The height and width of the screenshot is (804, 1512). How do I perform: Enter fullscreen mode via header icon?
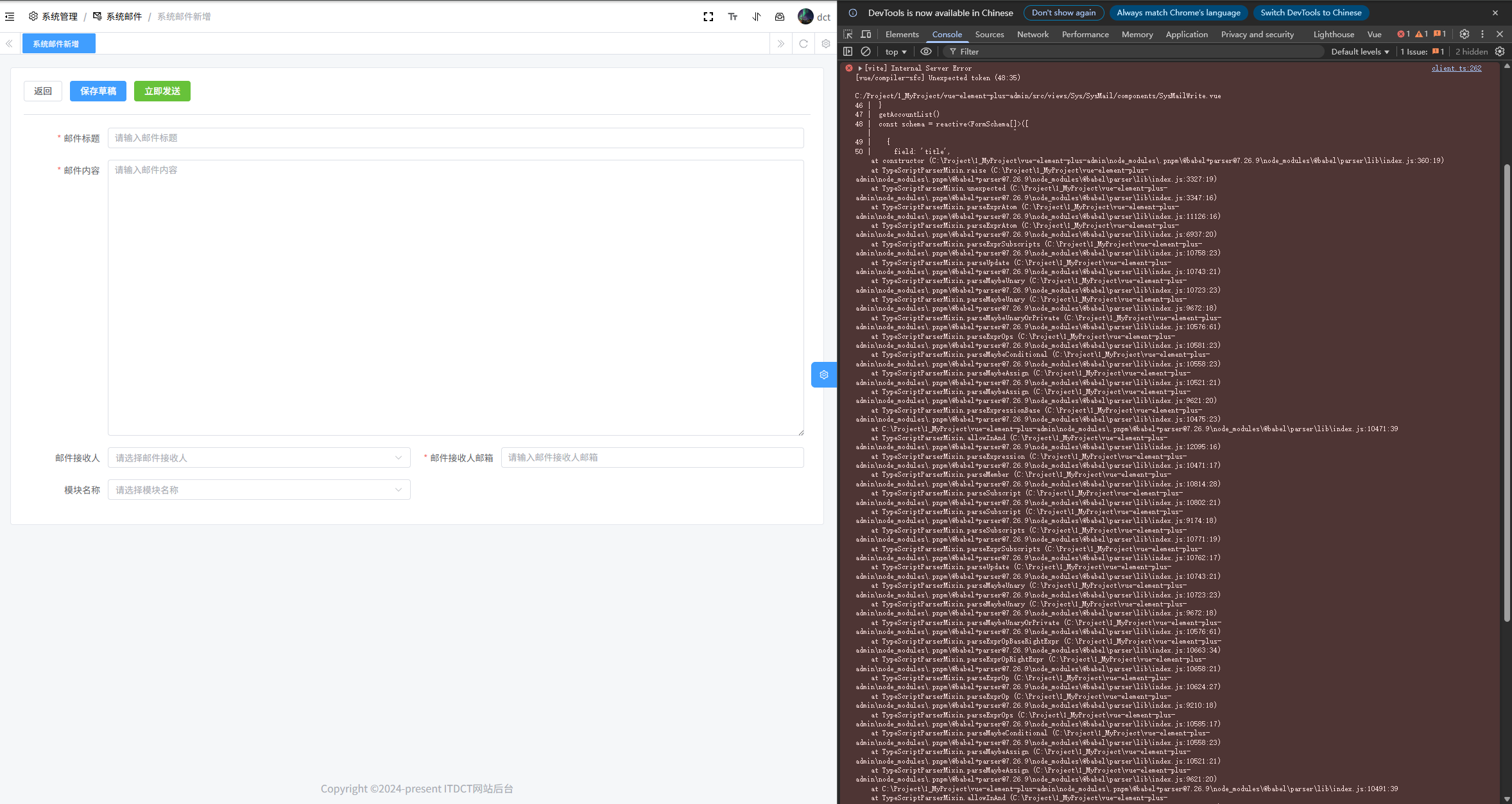click(709, 17)
